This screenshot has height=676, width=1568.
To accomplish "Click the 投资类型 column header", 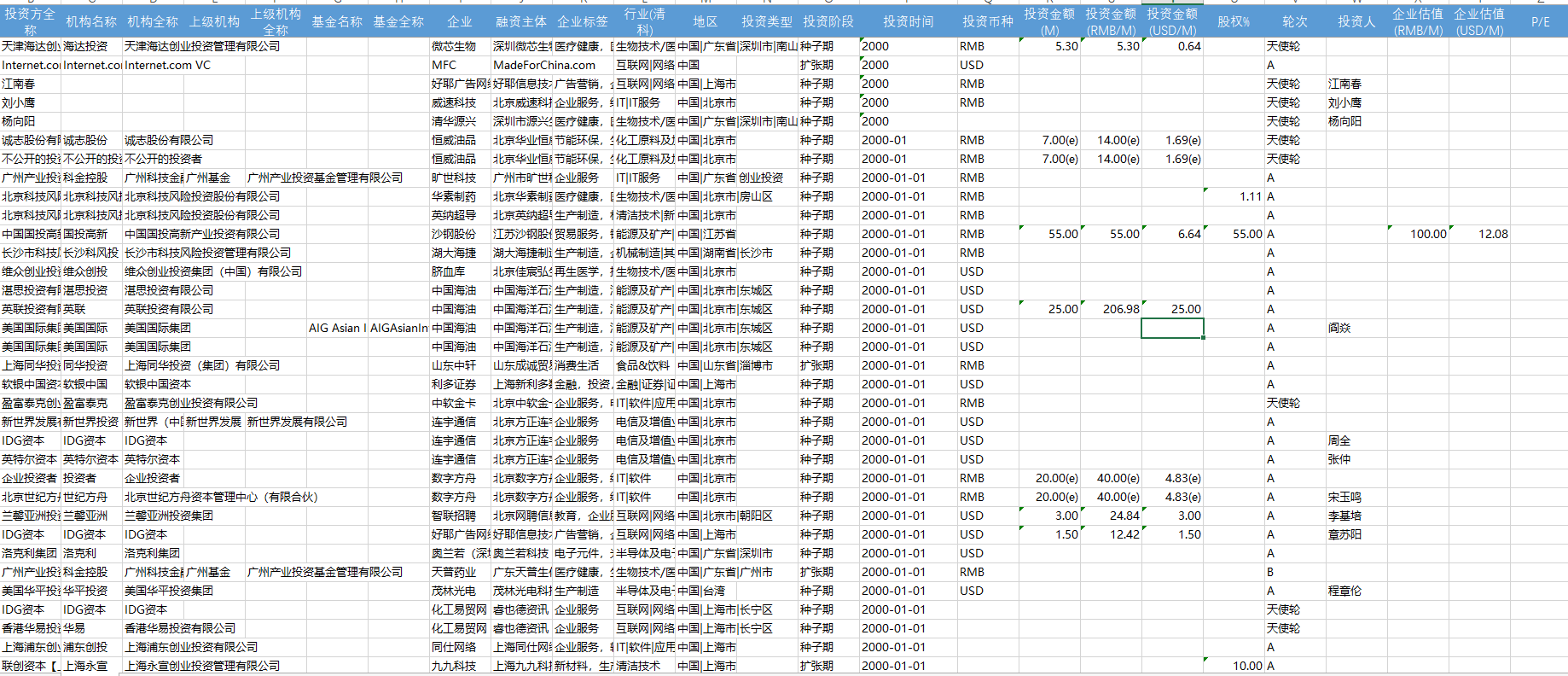I will click(767, 21).
